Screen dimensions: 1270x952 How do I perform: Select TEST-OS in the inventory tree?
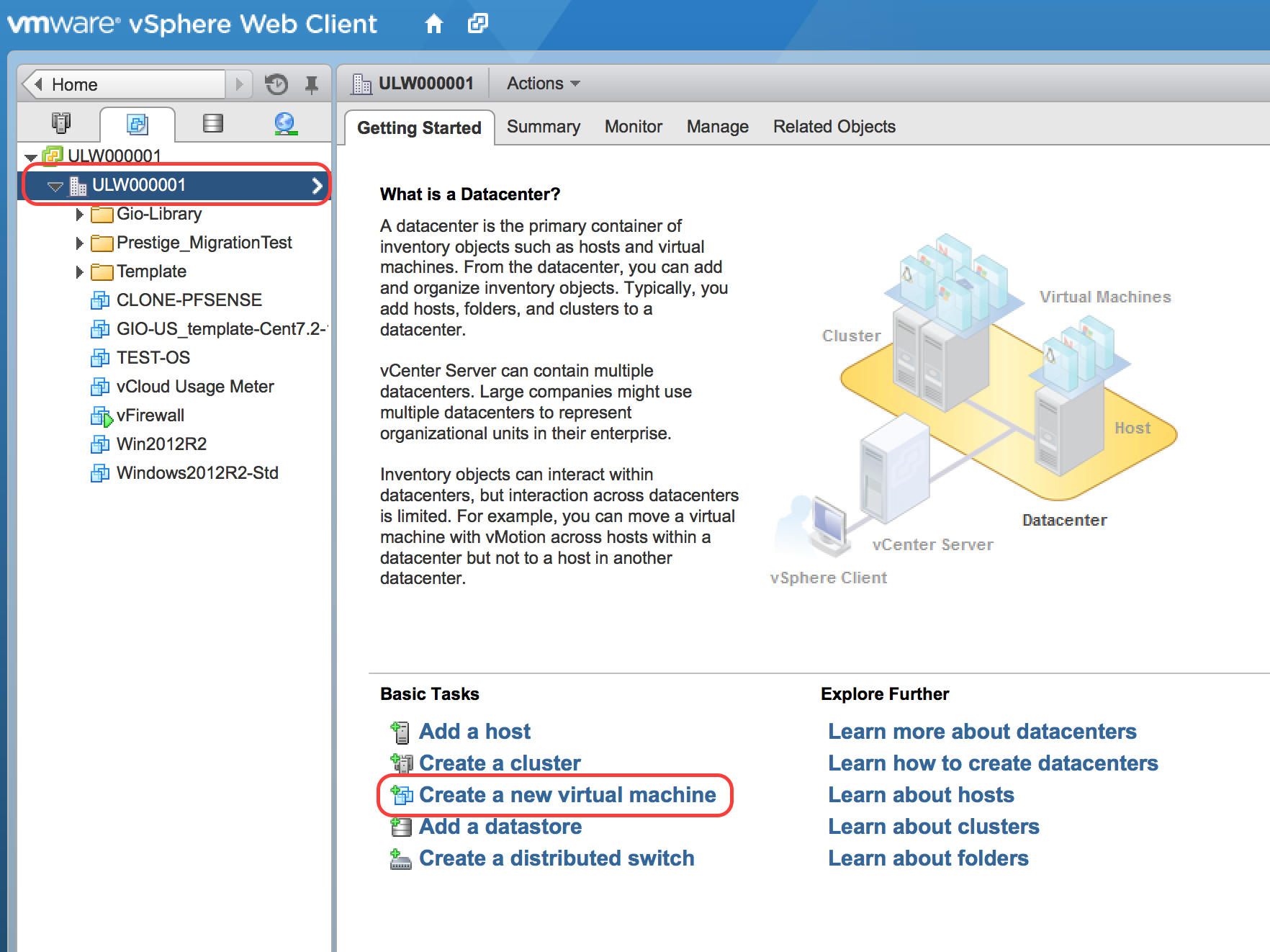click(x=153, y=358)
